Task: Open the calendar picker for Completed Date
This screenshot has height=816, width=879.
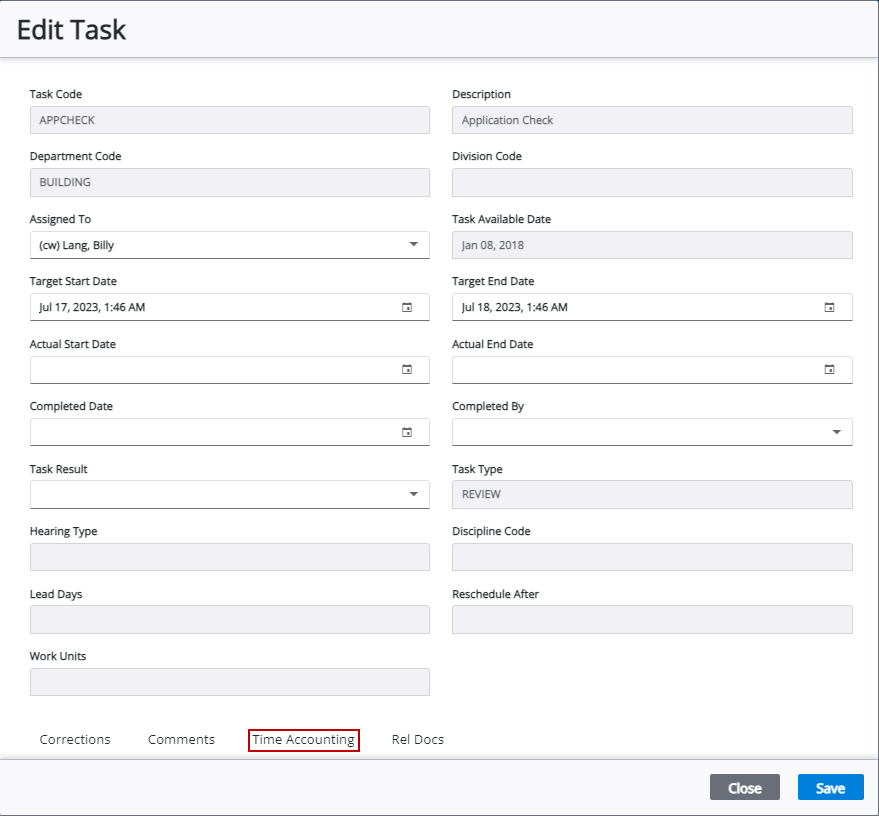Action: pos(406,432)
